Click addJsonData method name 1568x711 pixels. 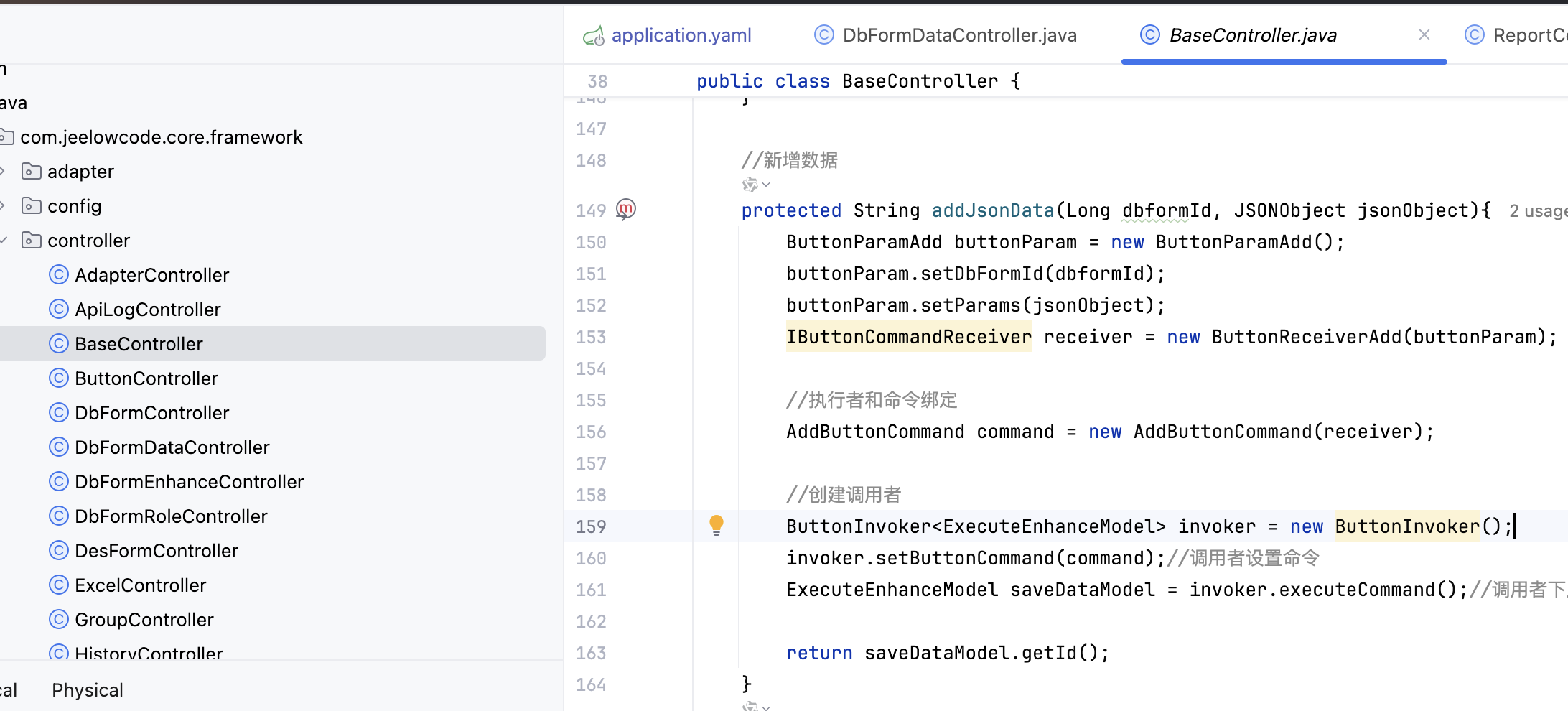pyautogui.click(x=993, y=210)
